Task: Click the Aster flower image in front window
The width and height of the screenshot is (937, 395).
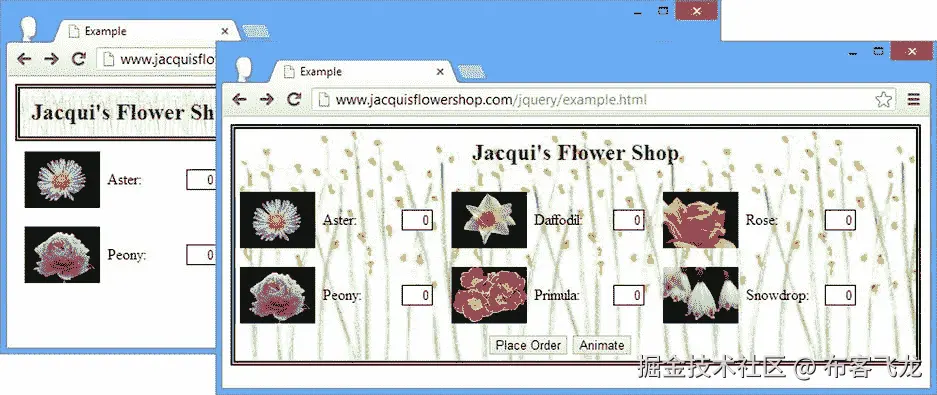Action: click(x=277, y=220)
